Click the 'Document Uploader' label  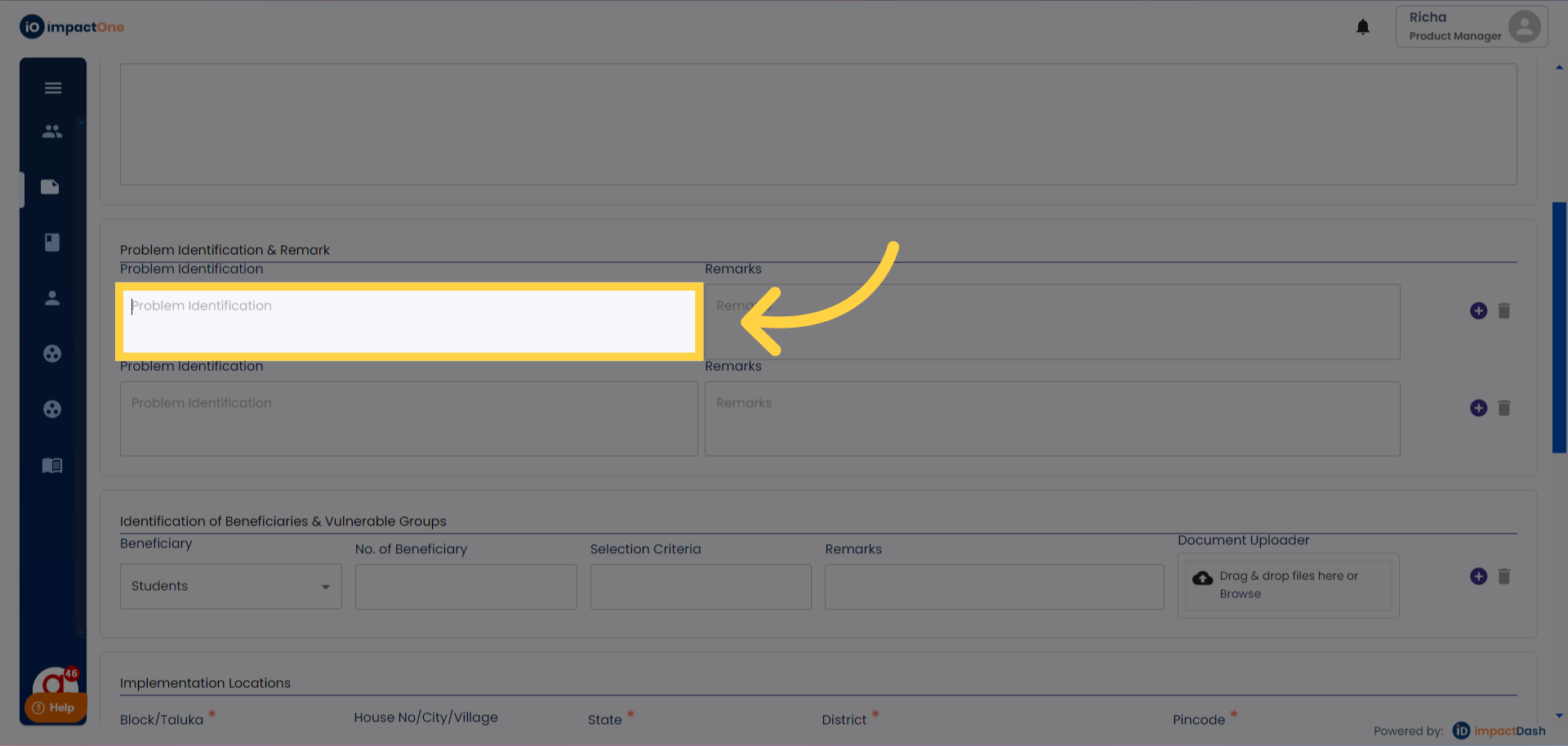(1243, 540)
